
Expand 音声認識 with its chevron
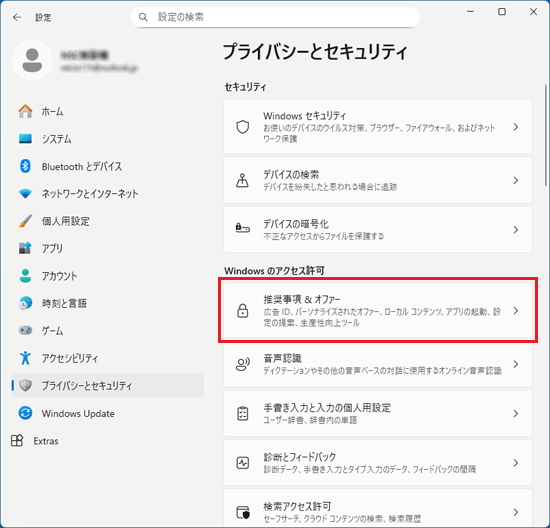coord(516,364)
